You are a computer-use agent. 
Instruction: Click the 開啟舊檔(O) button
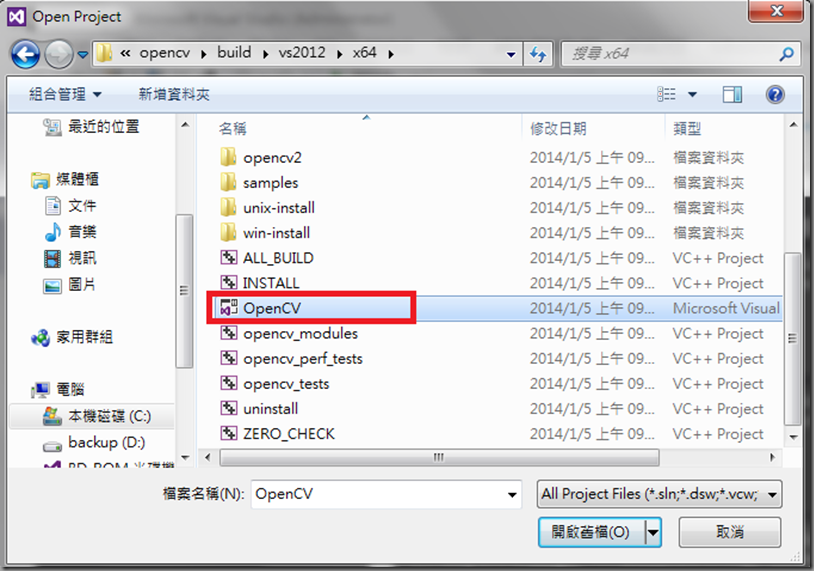[x=591, y=532]
